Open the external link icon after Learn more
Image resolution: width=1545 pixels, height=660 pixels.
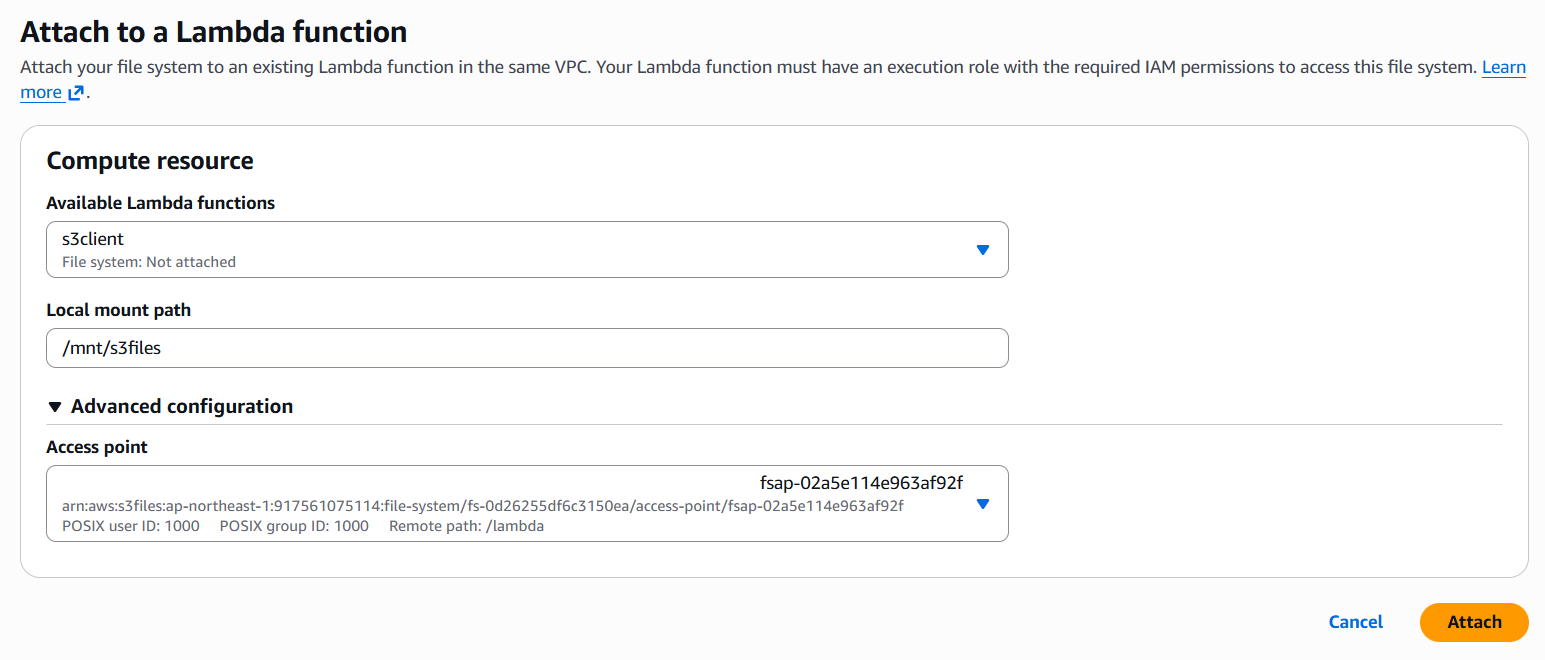76,93
